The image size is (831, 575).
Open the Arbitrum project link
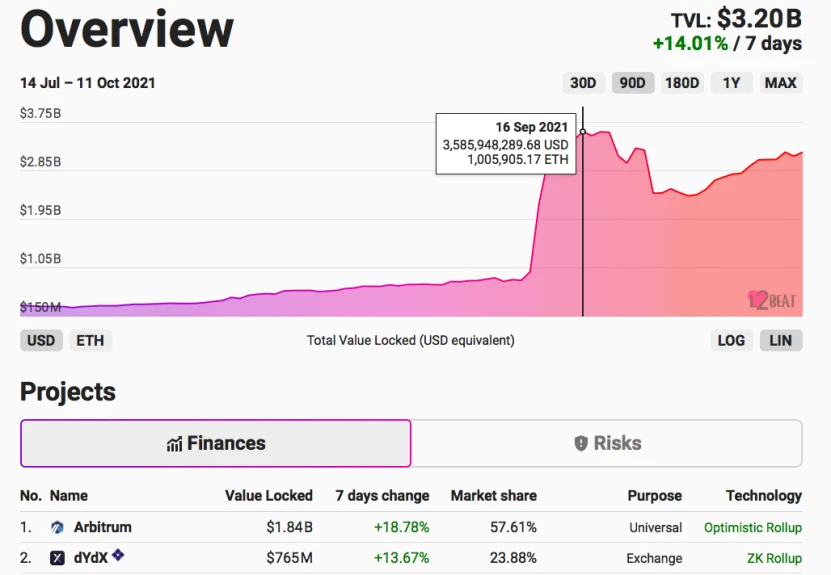[103, 527]
